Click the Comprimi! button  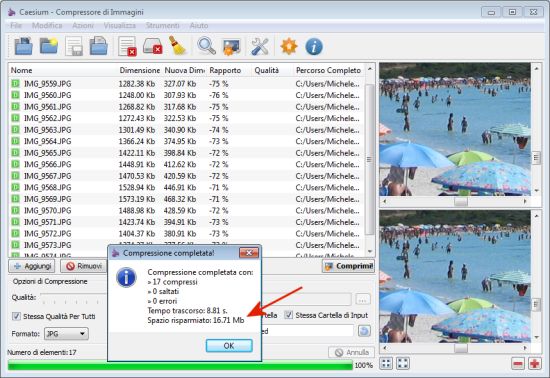click(348, 266)
